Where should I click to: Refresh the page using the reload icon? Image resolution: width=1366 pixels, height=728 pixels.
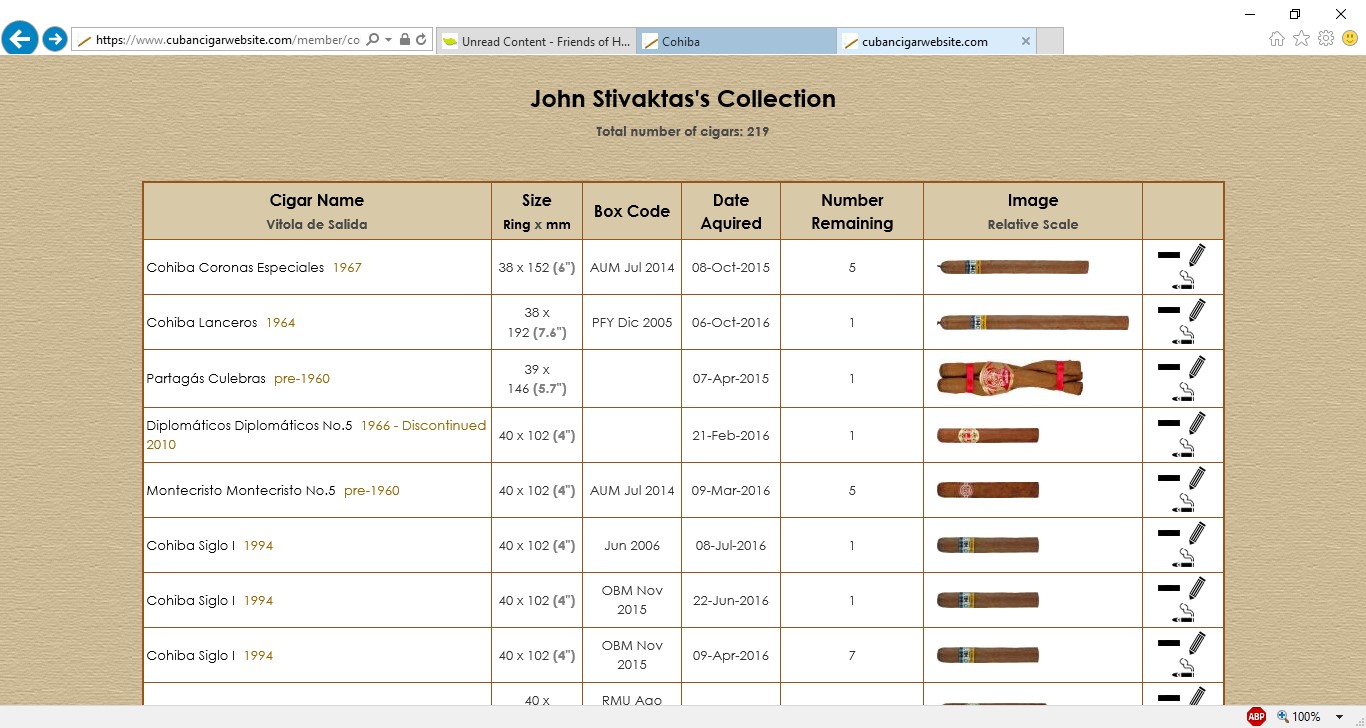pos(421,40)
